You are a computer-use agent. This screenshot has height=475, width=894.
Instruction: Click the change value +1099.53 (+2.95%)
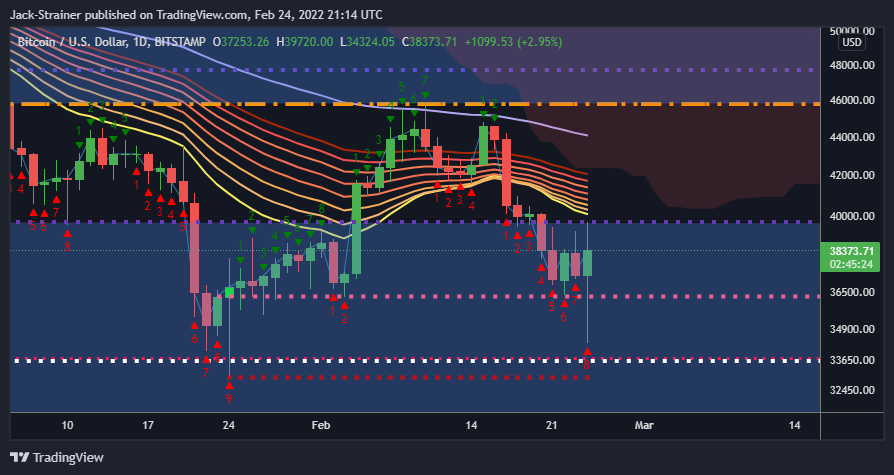(513, 42)
